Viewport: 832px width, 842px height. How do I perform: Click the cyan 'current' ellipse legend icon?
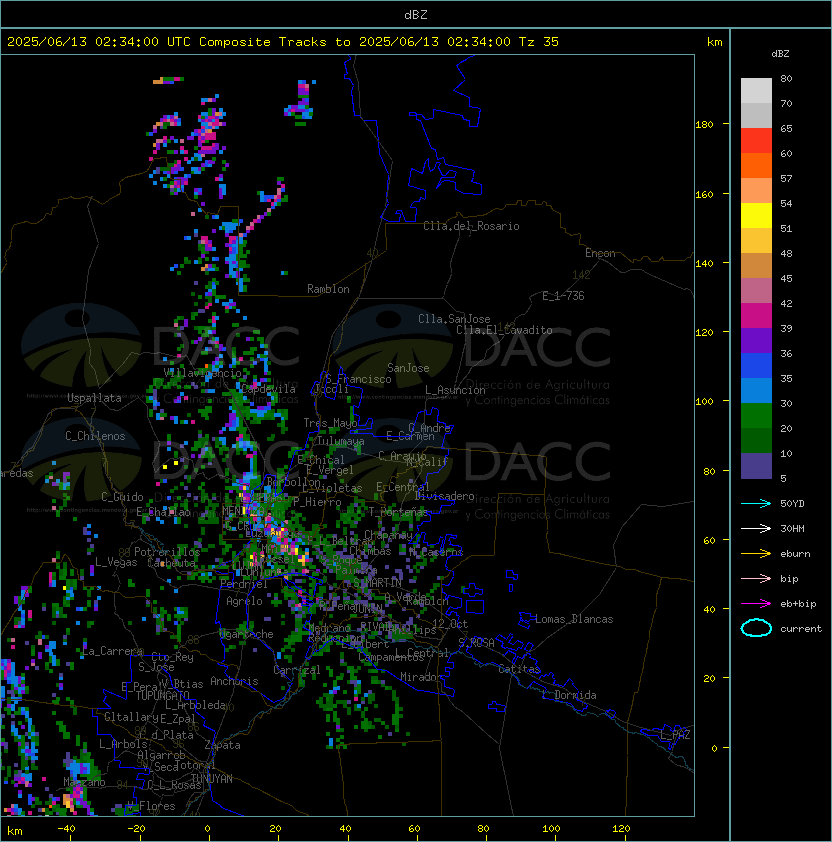click(756, 628)
